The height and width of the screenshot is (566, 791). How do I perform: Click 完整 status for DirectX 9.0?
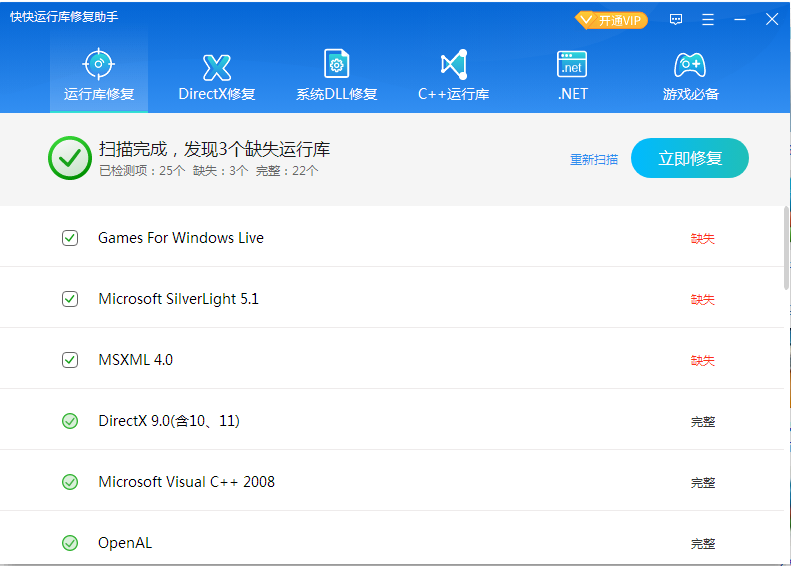pyautogui.click(x=703, y=422)
